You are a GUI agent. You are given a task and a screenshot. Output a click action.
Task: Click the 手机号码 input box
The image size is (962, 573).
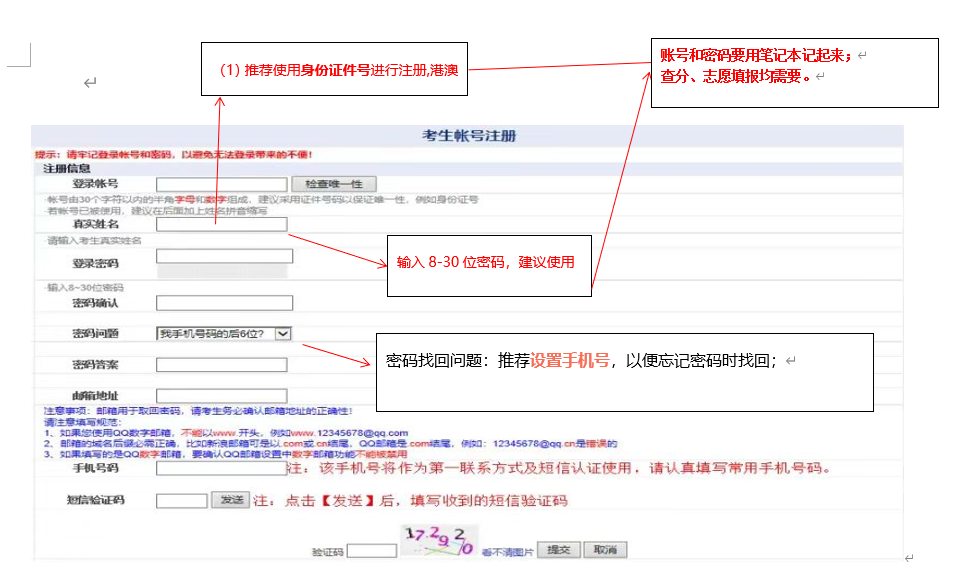(221, 468)
